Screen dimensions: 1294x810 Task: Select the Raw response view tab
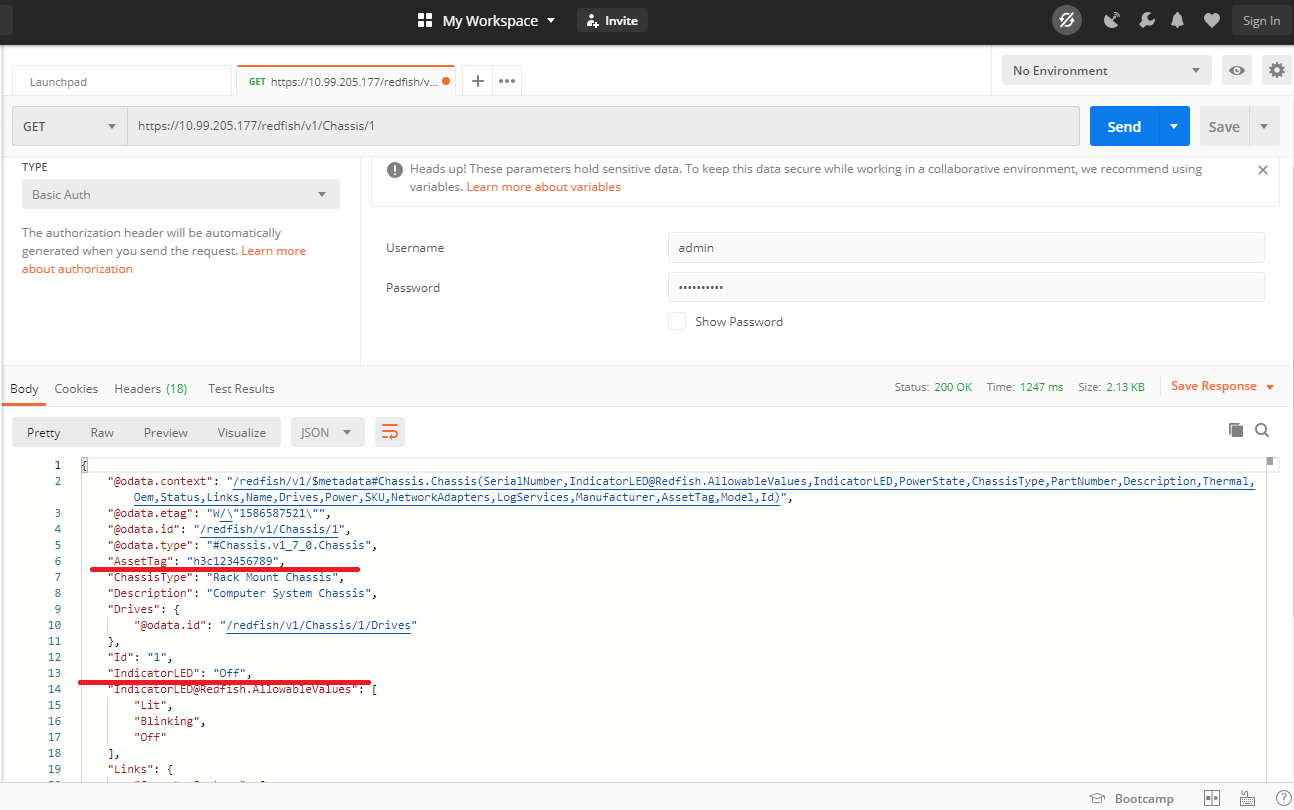102,432
